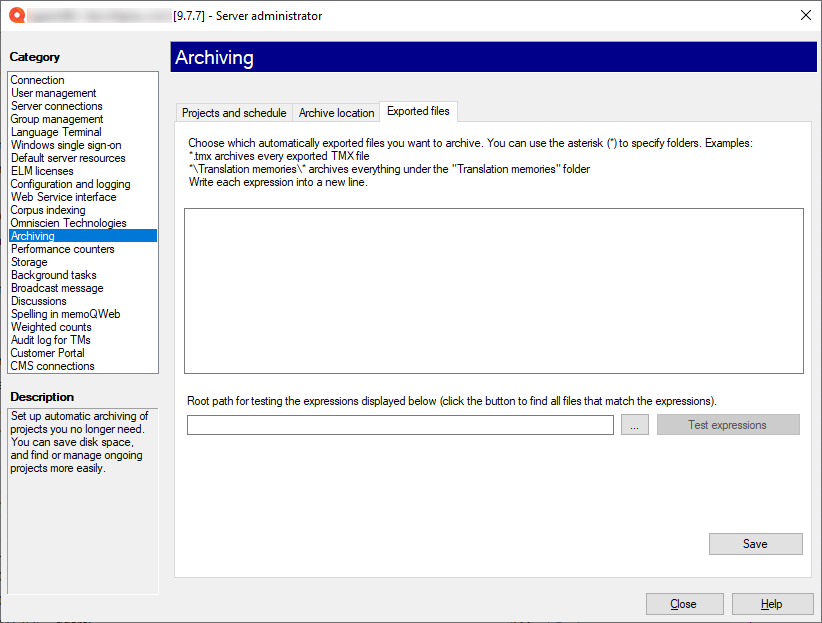Screen dimensions: 822x623
Task: Select the Connection category
Action: [x=37, y=79]
